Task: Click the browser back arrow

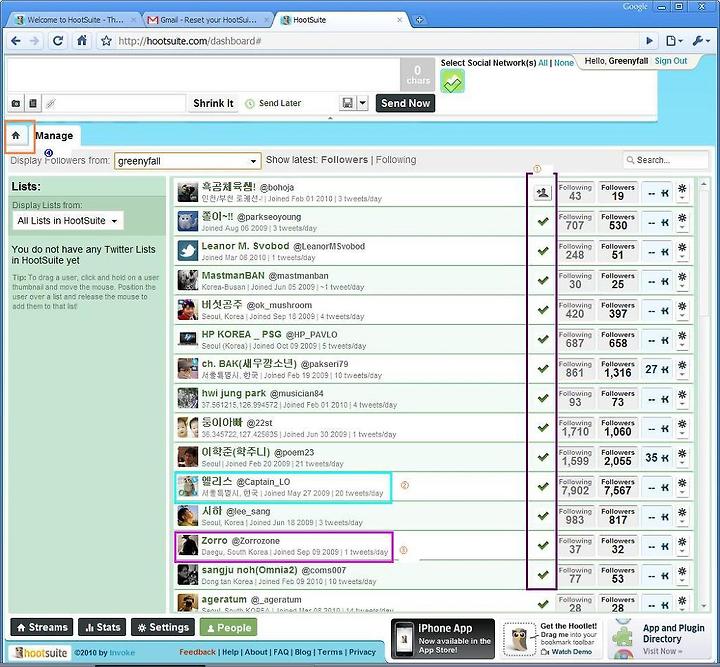Action: pyautogui.click(x=16, y=41)
